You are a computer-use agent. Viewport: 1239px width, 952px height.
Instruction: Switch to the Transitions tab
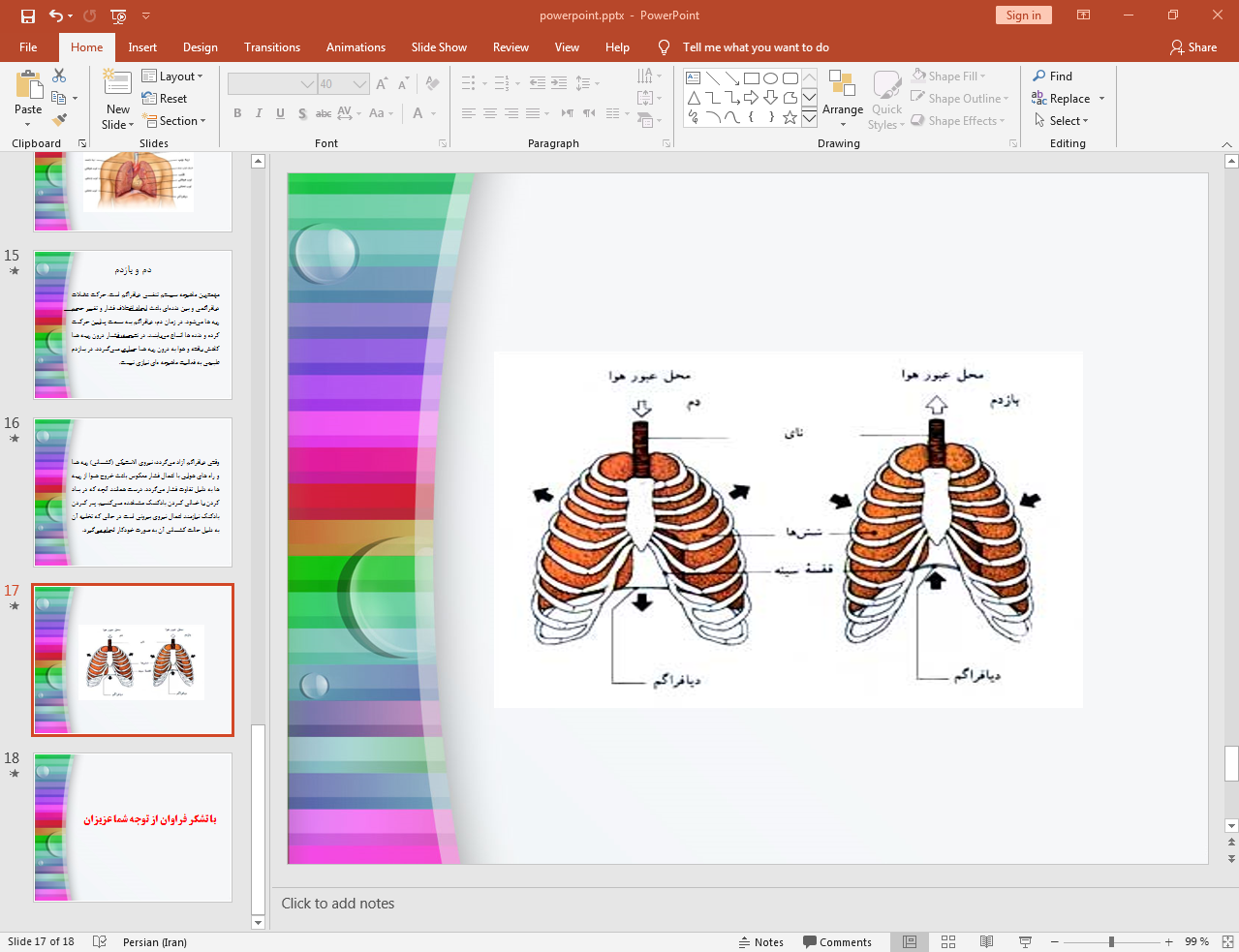click(272, 47)
